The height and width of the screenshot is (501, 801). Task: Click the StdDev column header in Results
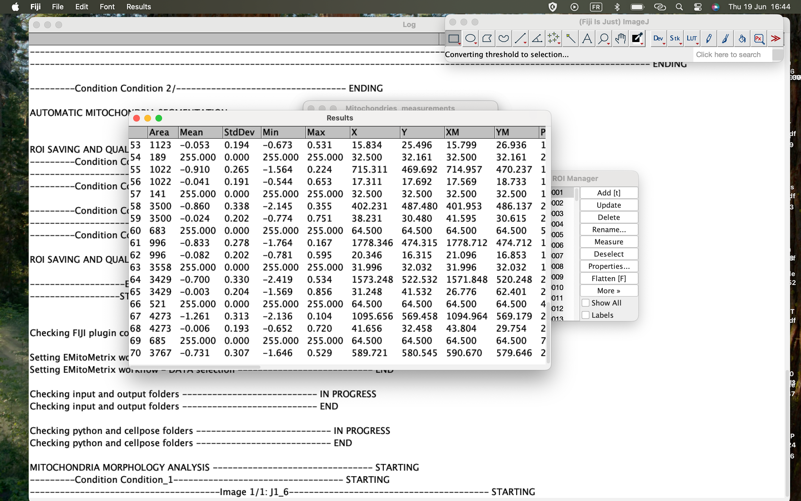pos(242,132)
